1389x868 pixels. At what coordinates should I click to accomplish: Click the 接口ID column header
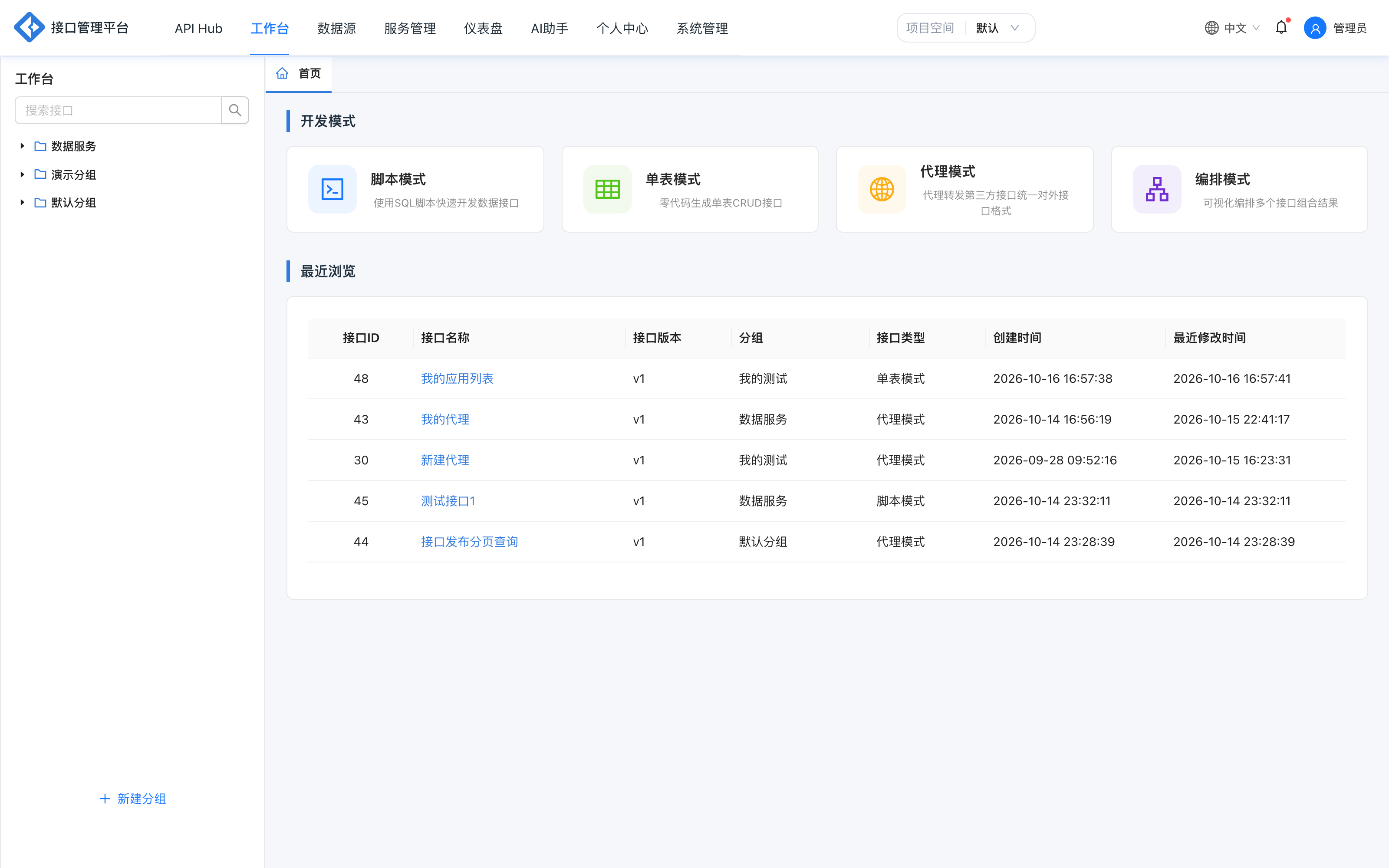[361, 338]
